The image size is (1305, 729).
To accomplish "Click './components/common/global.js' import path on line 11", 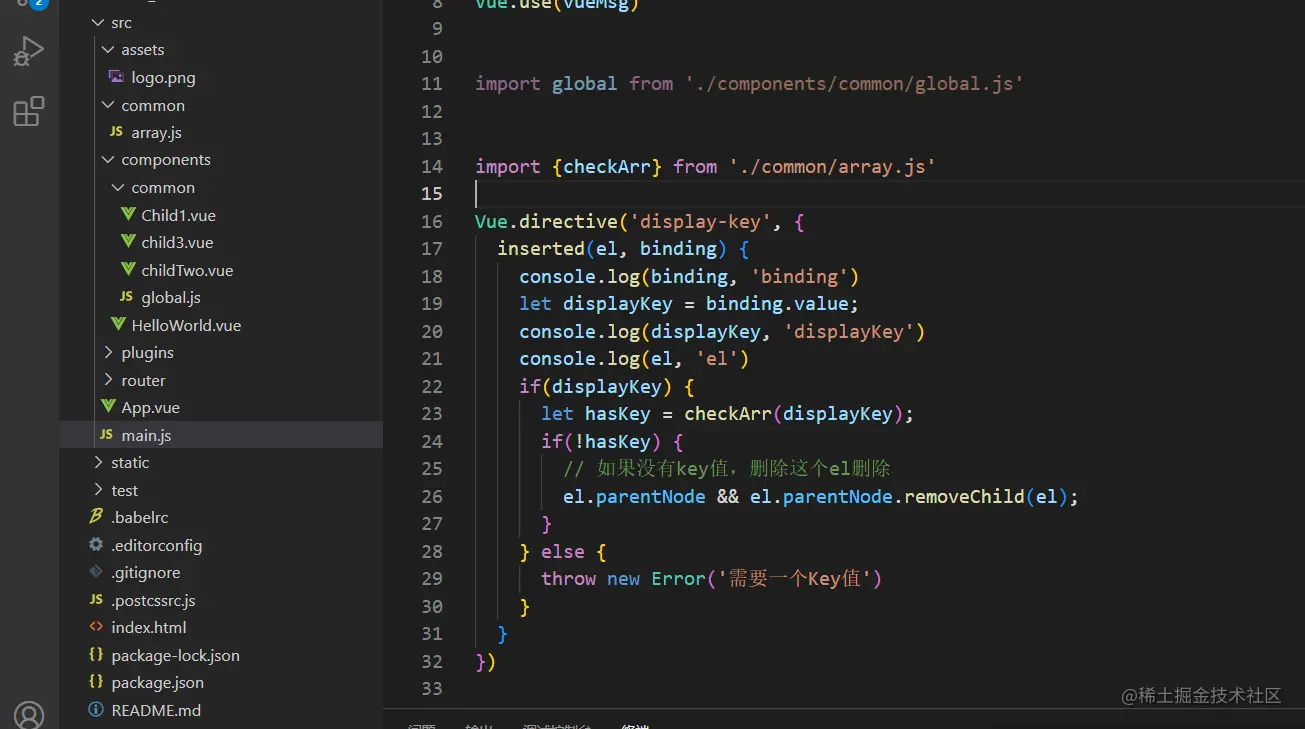I will click(x=854, y=84).
